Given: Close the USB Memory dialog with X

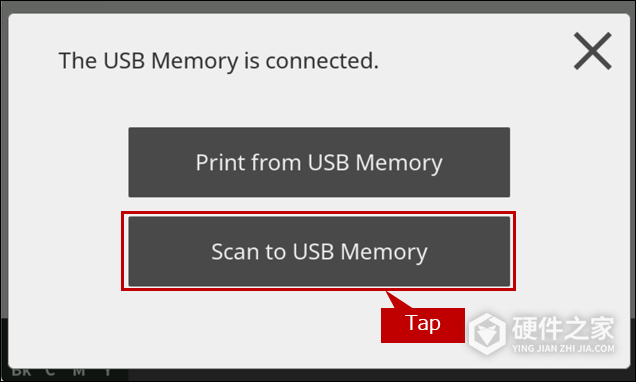Looking at the screenshot, I should [x=592, y=51].
